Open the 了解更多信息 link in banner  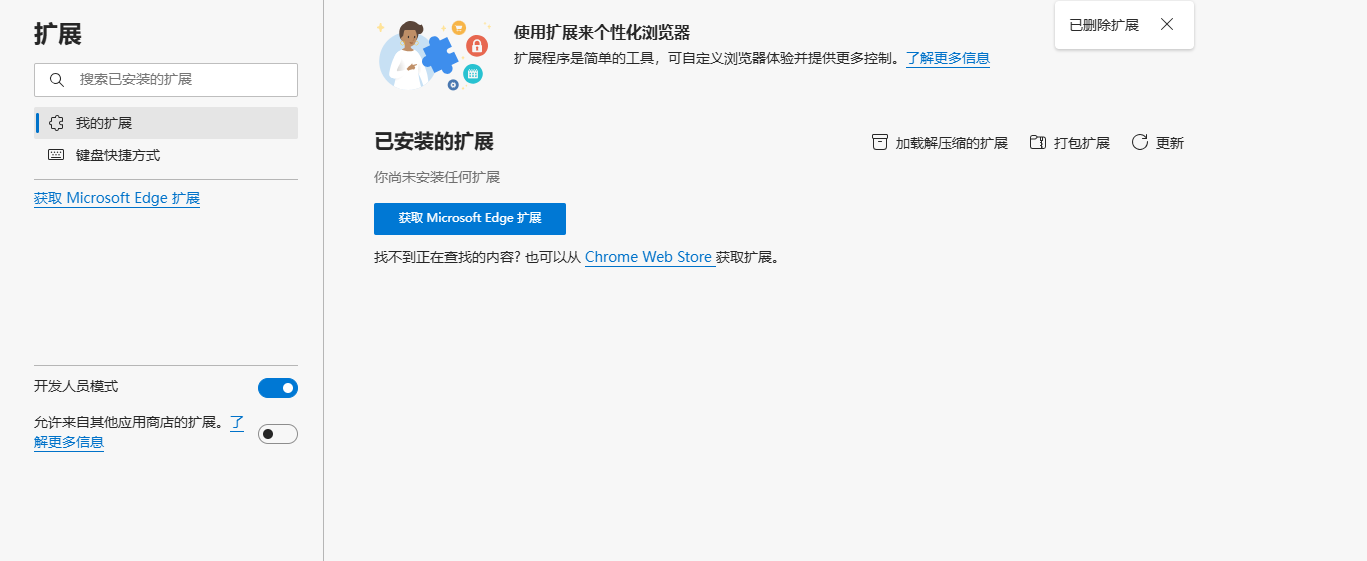click(948, 58)
